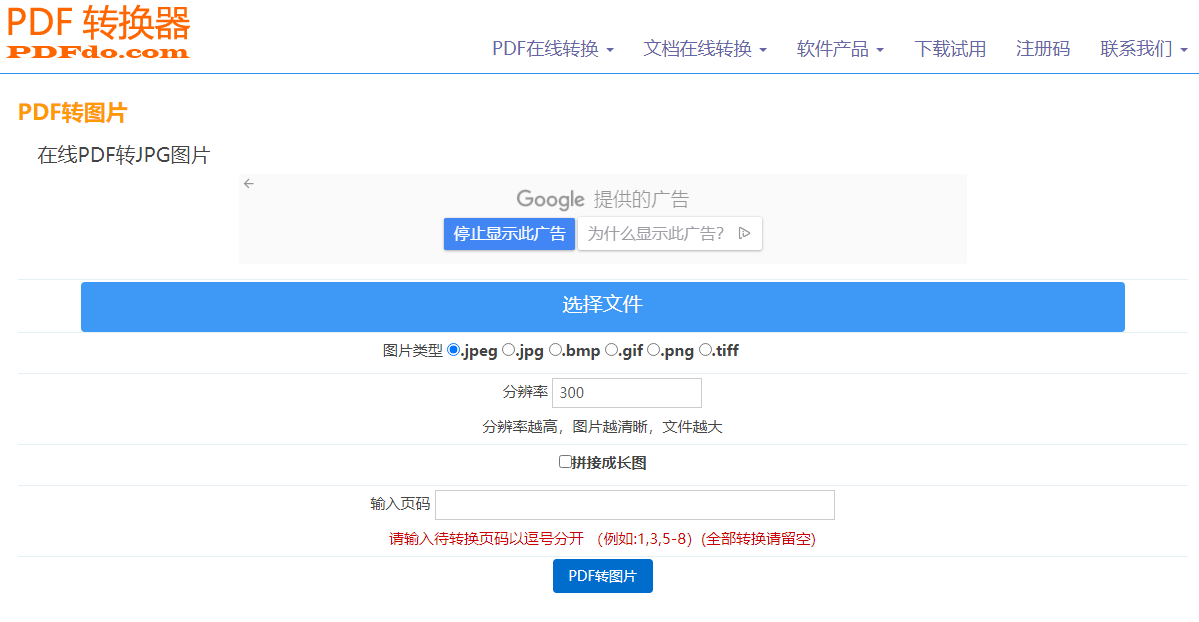Click the 选择文件 upload button
The image size is (1199, 622).
pos(602,306)
